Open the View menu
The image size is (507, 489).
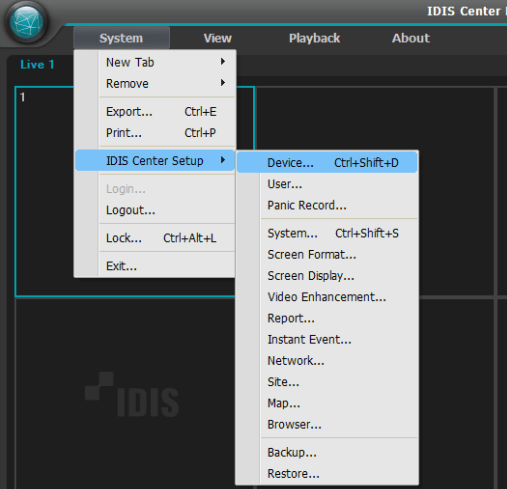point(218,38)
